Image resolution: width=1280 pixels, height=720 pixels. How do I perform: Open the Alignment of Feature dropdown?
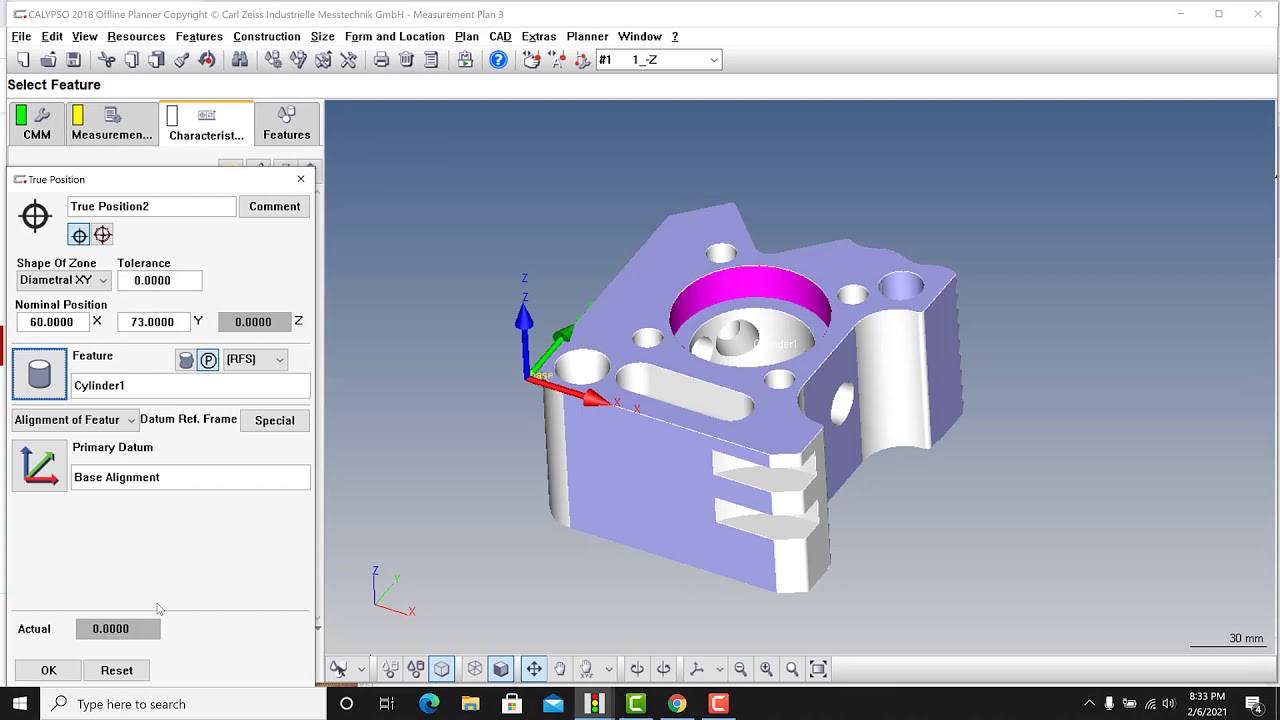point(75,420)
